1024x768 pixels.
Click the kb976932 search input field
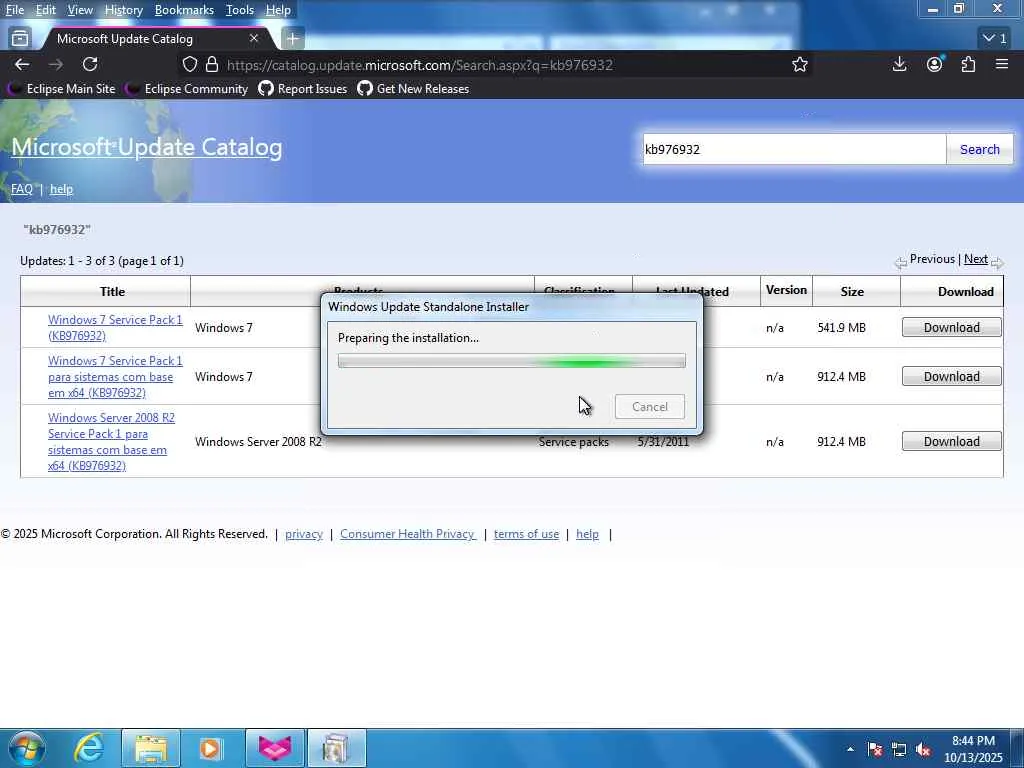click(794, 150)
